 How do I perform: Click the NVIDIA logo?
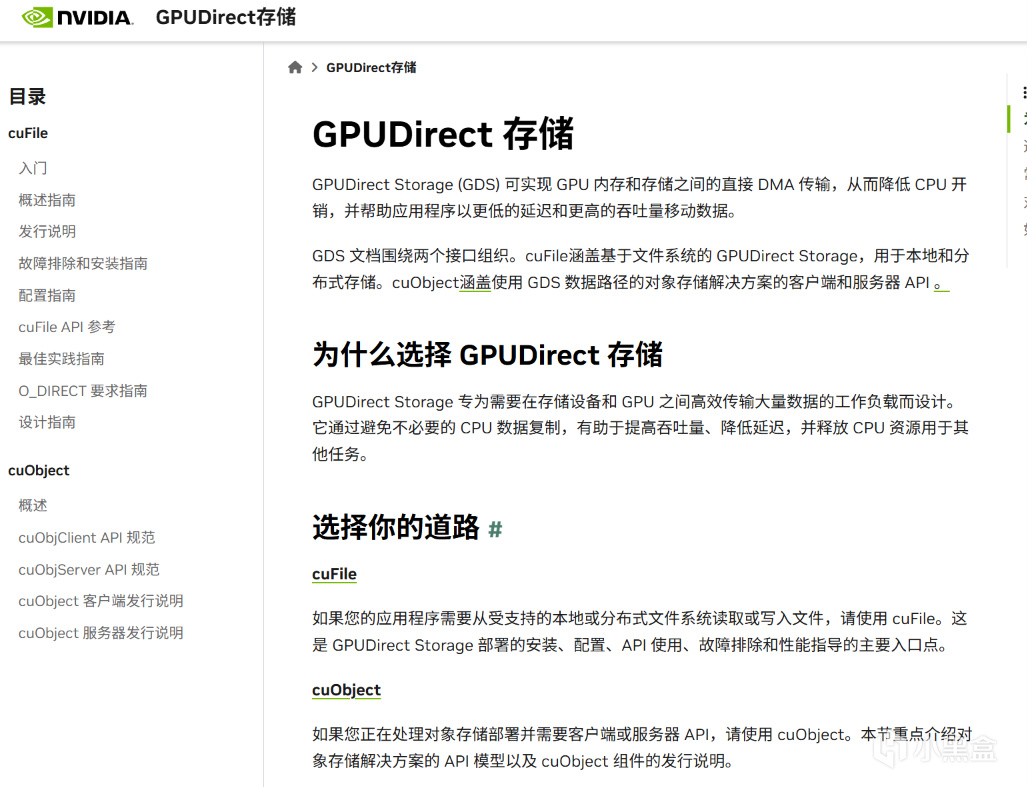(x=77, y=17)
